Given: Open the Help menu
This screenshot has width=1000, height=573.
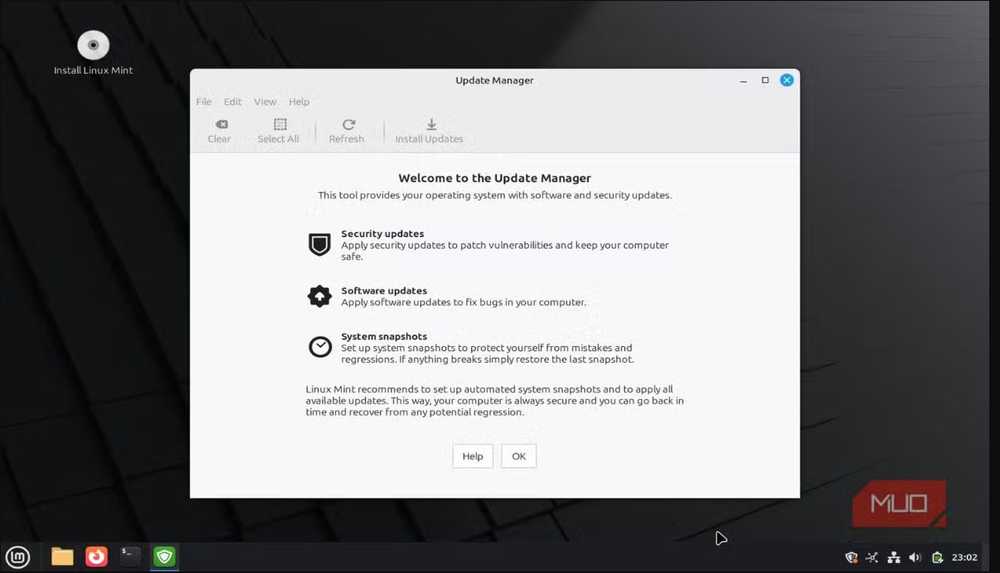Looking at the screenshot, I should 298,101.
